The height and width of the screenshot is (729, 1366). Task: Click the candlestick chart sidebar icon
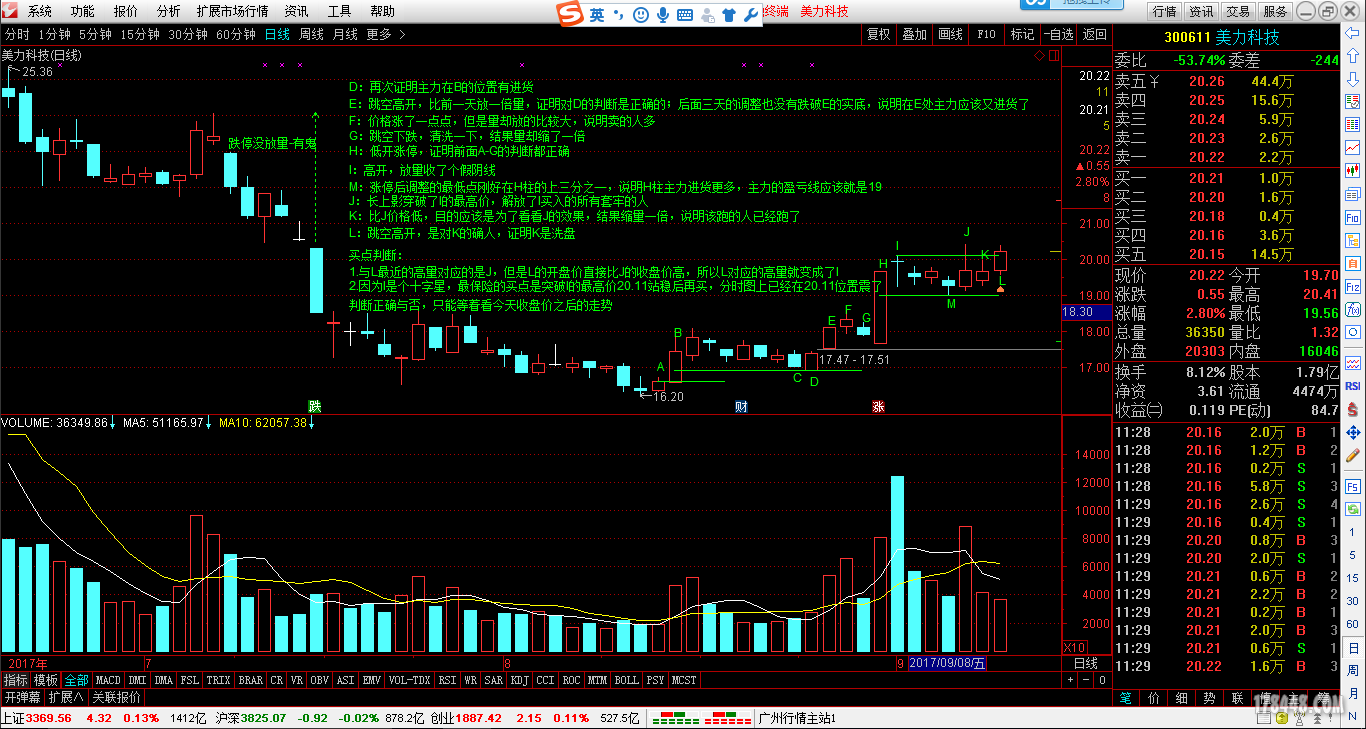[1352, 169]
